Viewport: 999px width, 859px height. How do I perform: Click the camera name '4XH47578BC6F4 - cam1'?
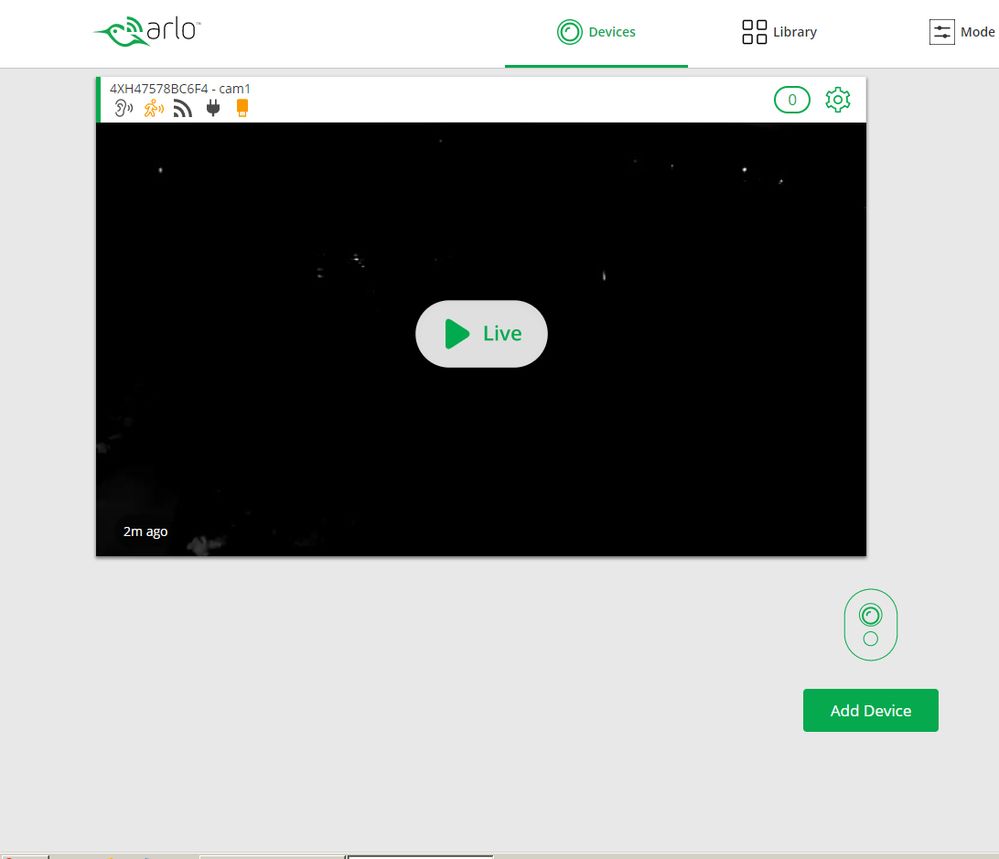180,89
